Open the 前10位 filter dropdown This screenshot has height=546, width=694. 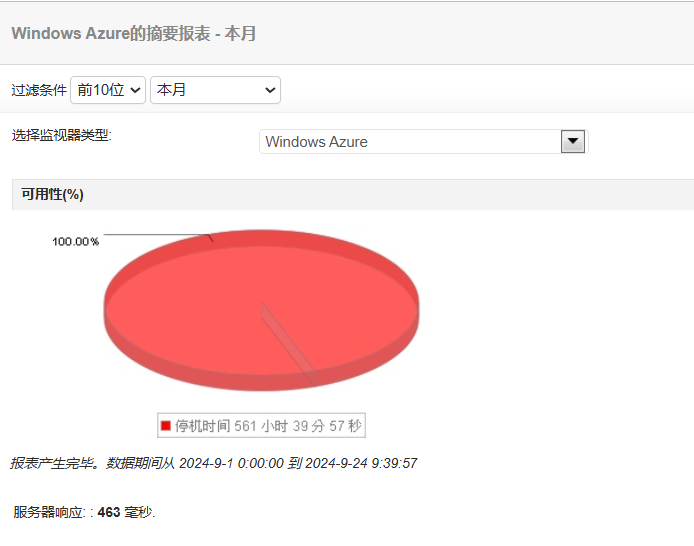108,90
